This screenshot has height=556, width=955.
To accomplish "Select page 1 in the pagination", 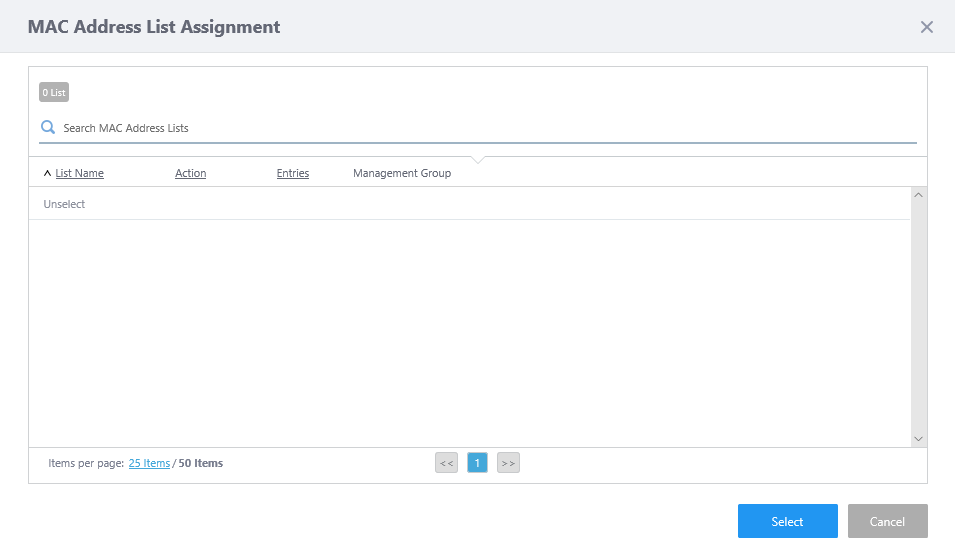I will tap(477, 463).
